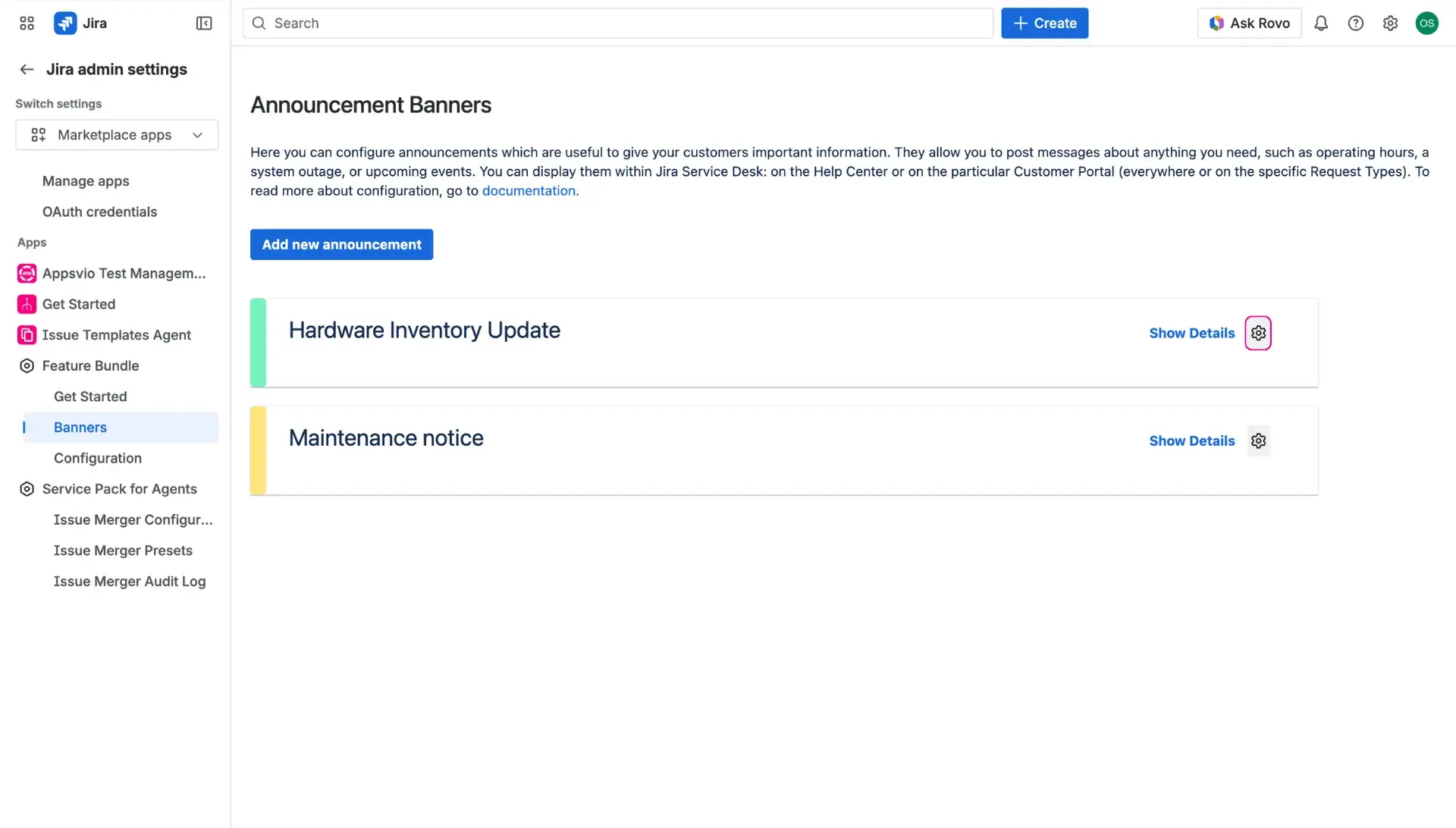Viewport: 1456px width, 828px height.
Task: Collapse the sidebar with the panel icon
Action: (x=203, y=23)
